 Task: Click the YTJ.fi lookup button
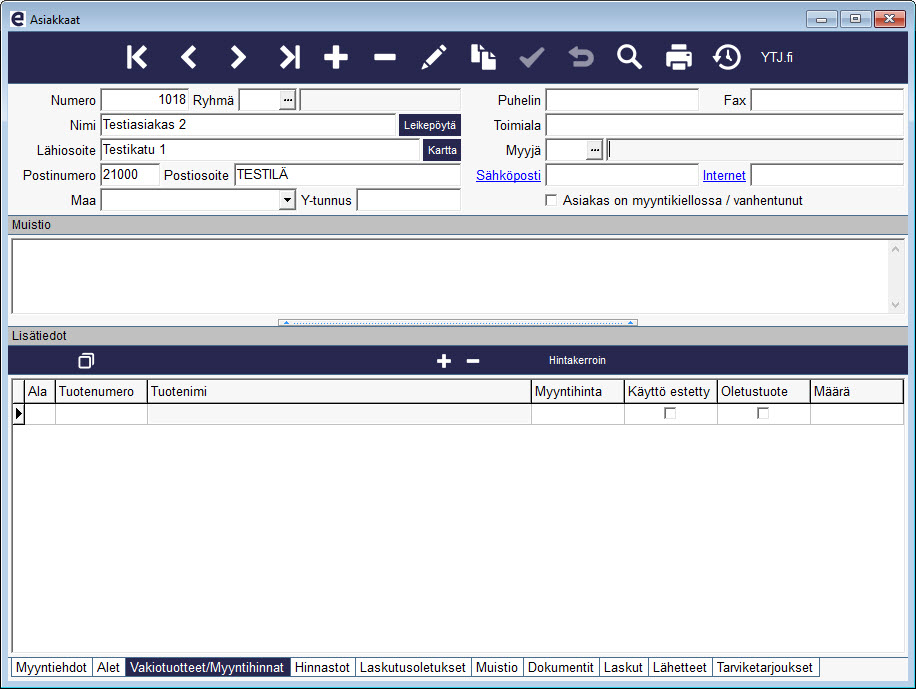(776, 57)
